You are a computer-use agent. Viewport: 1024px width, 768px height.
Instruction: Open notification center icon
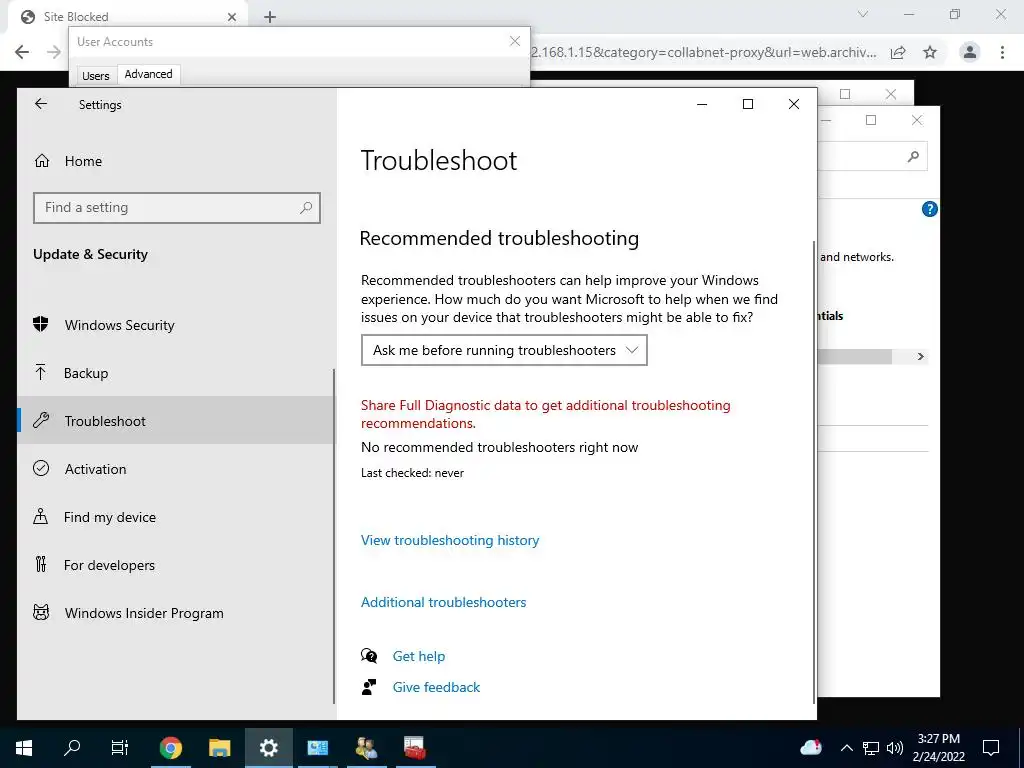[991, 748]
